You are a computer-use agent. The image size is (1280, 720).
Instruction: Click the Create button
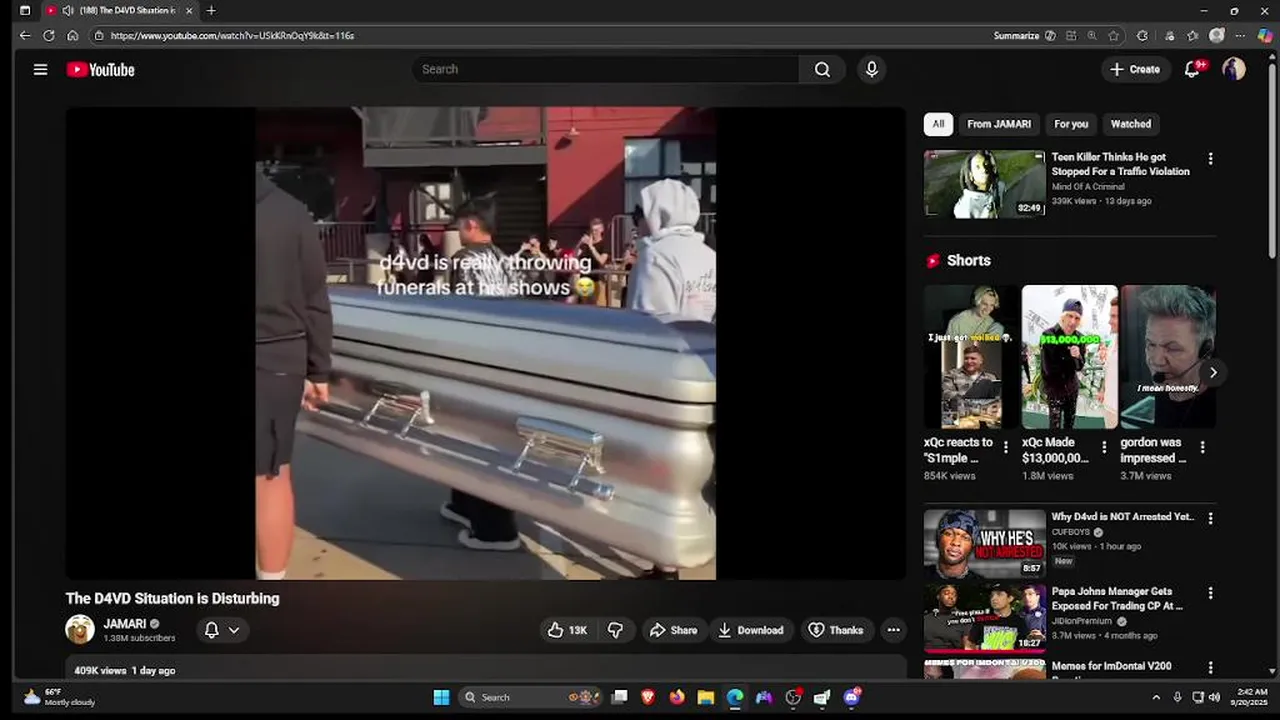(1135, 69)
